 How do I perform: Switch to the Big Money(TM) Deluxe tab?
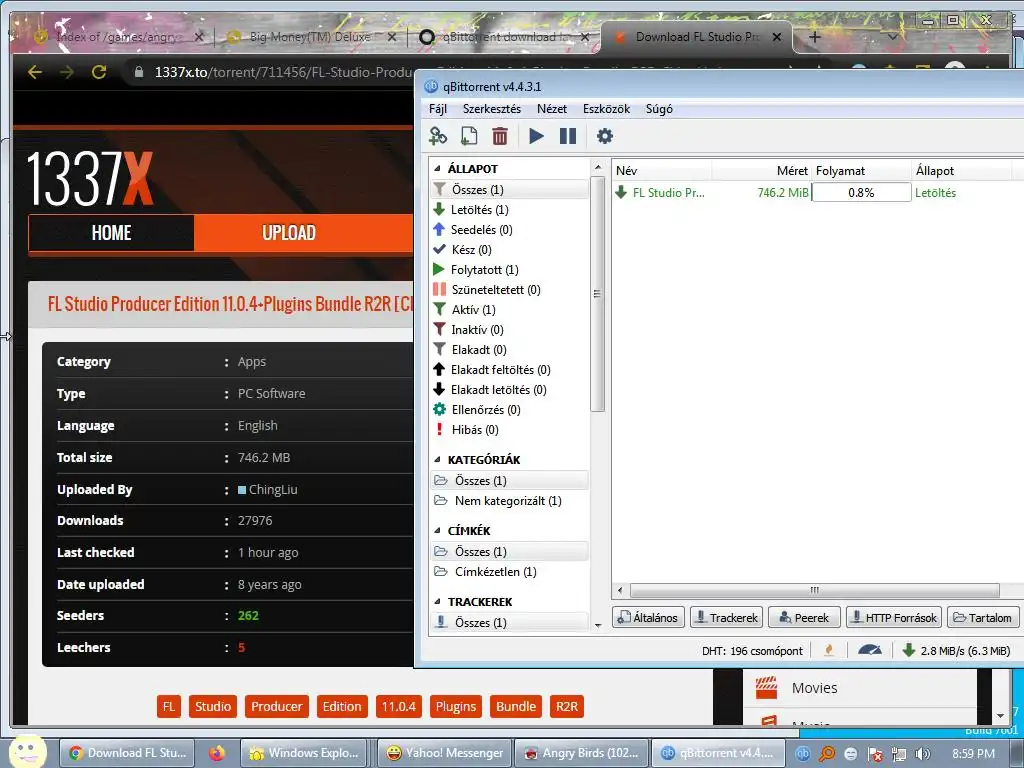coord(311,37)
